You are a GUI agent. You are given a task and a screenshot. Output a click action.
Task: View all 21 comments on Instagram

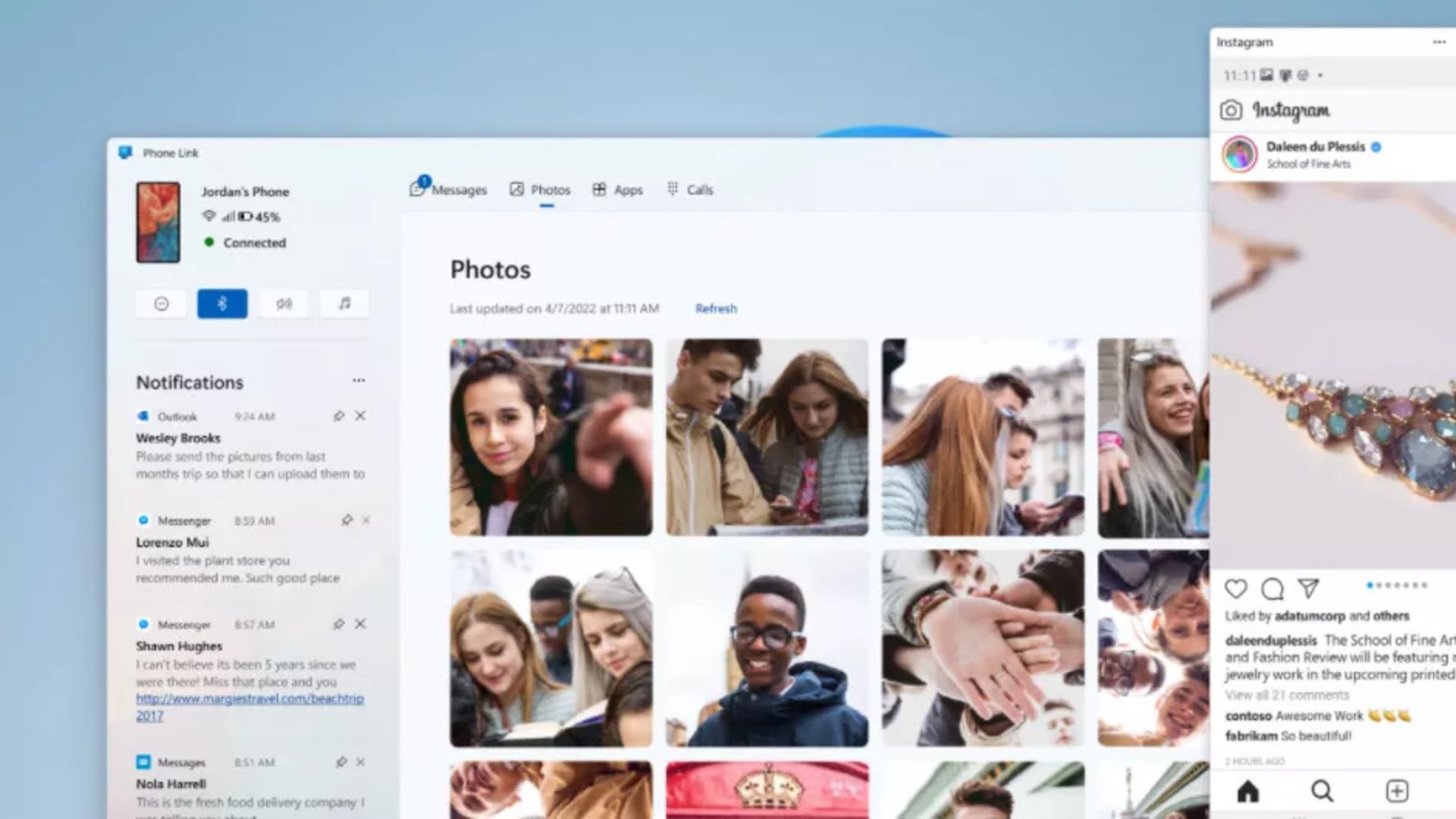coord(1287,695)
